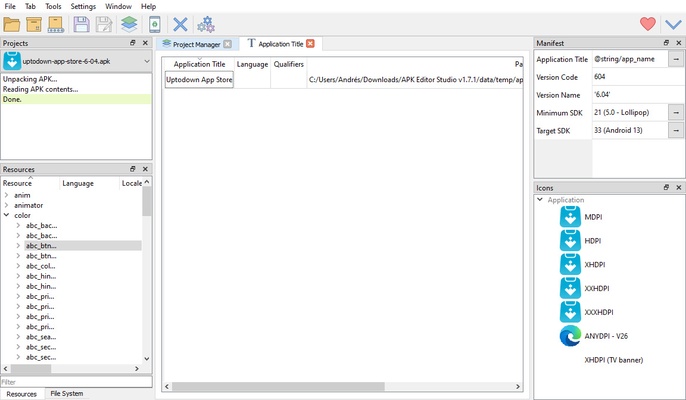Float the Icons panel
Screen dimensions: 686x400
[666, 187]
